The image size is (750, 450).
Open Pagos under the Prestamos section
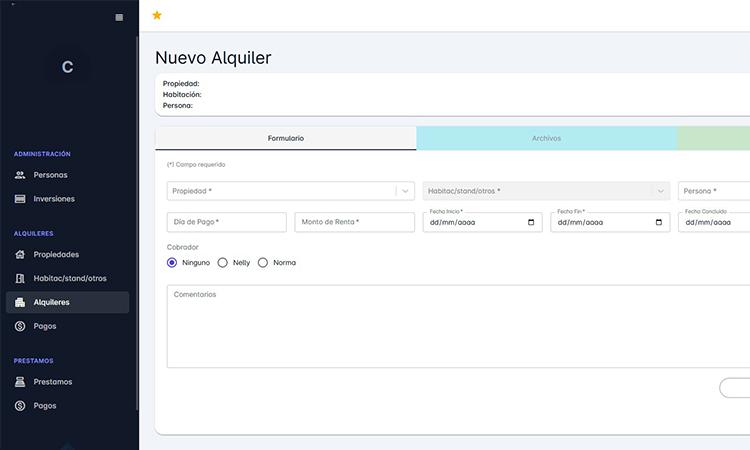[x=45, y=406]
